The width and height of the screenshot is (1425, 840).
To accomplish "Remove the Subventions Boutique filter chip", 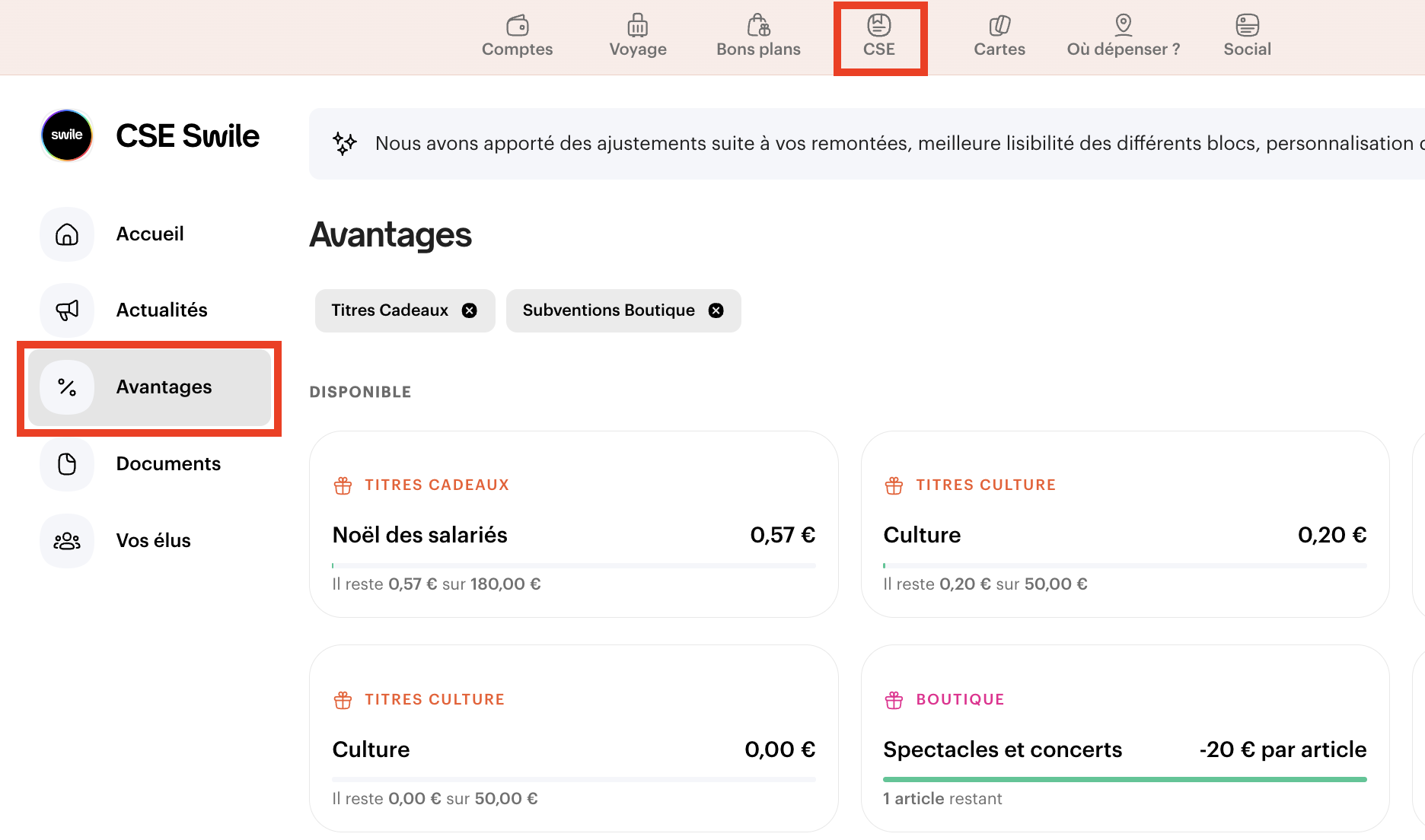I will click(716, 310).
